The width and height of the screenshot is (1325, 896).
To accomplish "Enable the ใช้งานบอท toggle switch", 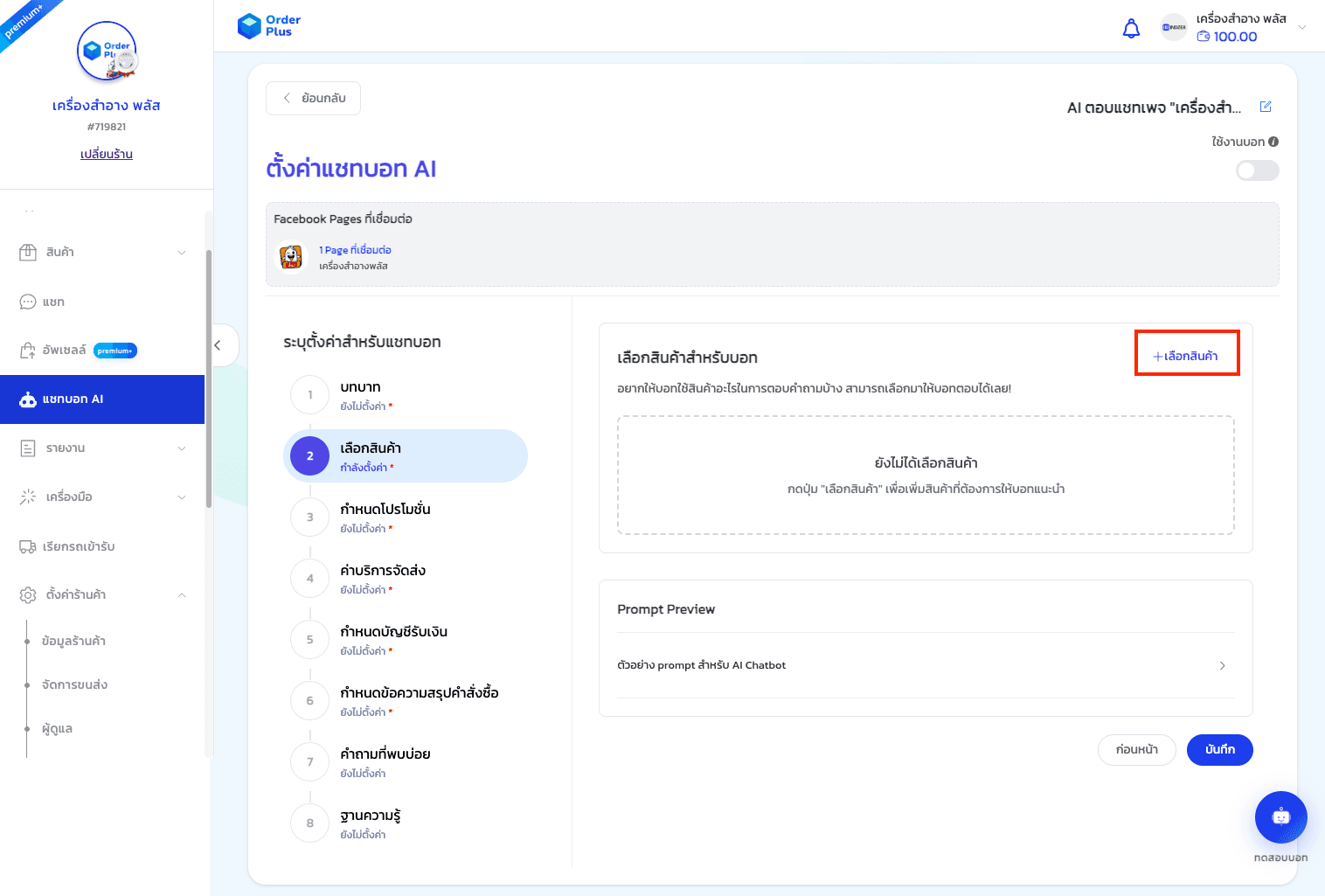I will [1257, 170].
